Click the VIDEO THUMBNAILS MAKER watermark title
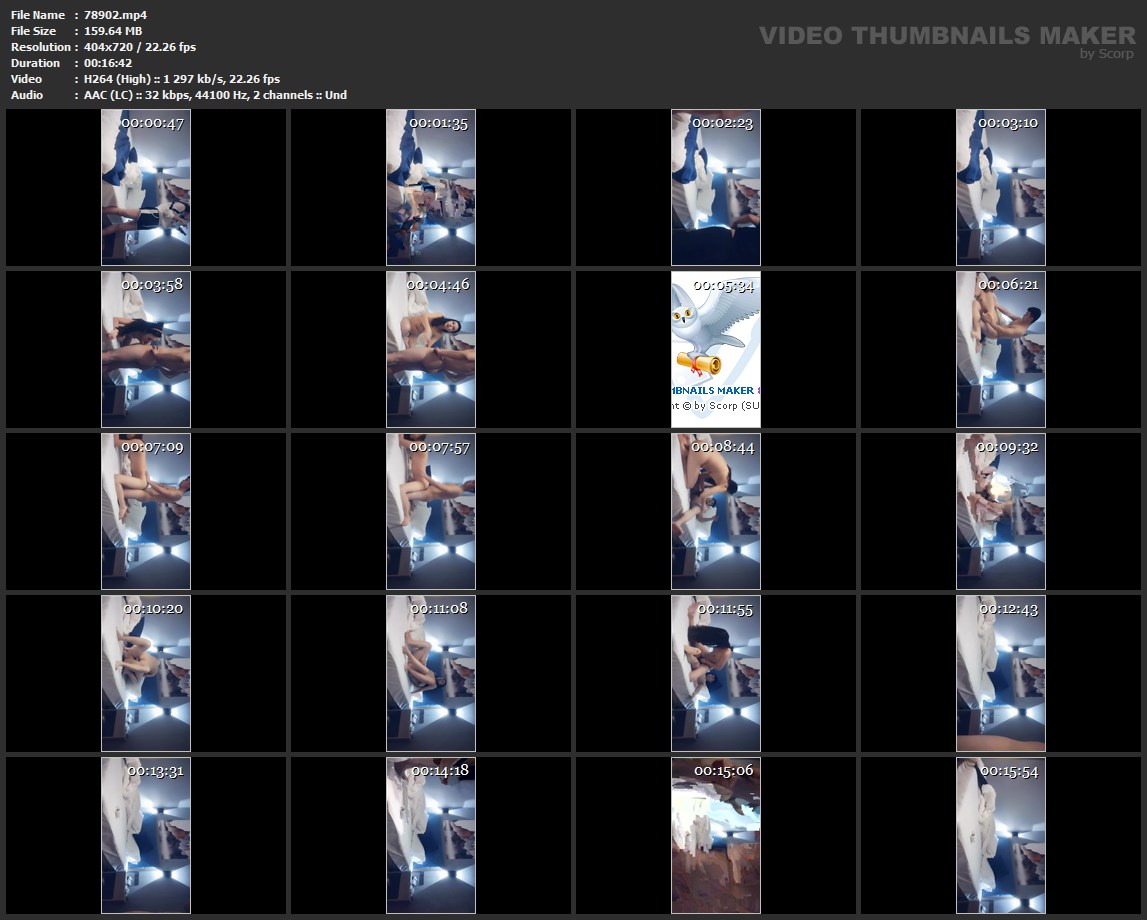The width and height of the screenshot is (1147, 920). pos(946,36)
